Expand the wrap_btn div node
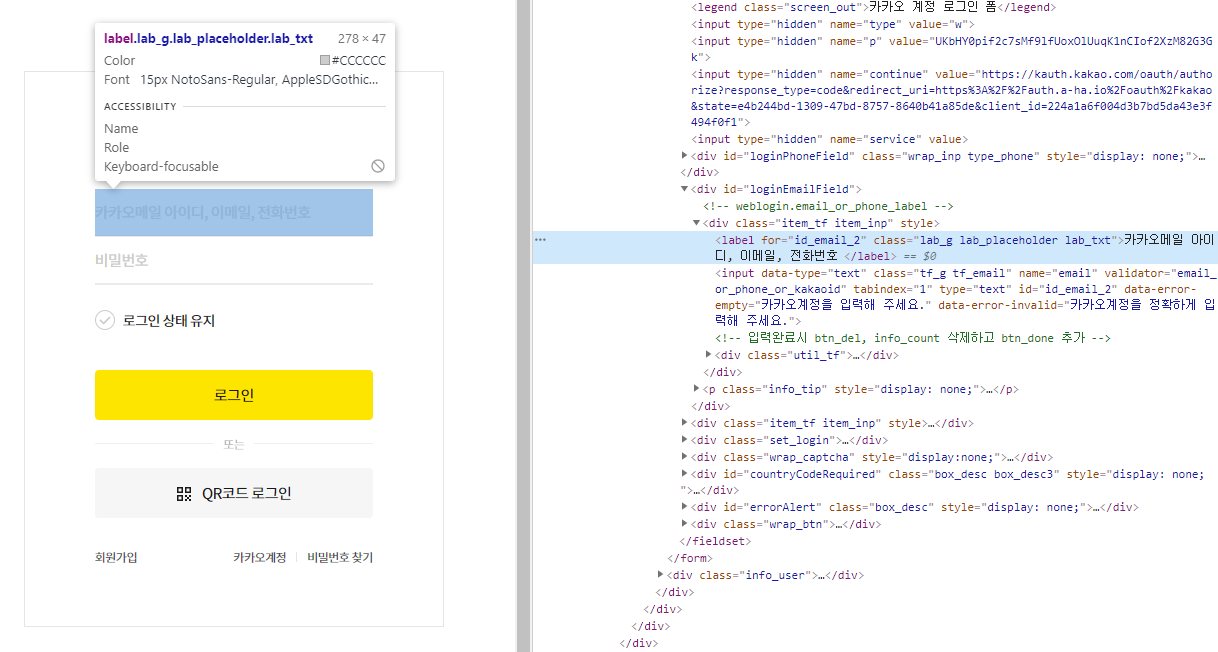Screen dimensions: 1218x652 685,524
